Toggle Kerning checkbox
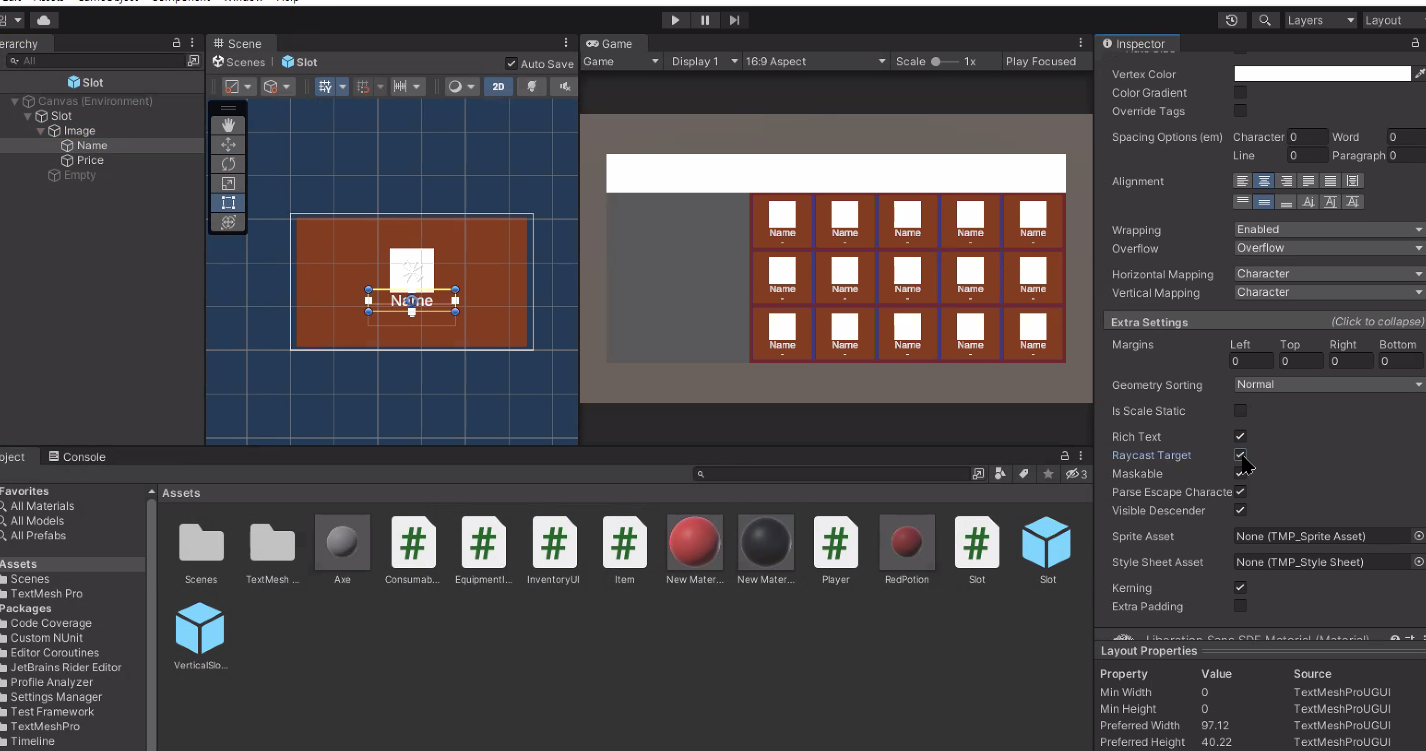The height and width of the screenshot is (751, 1426). click(x=1240, y=587)
